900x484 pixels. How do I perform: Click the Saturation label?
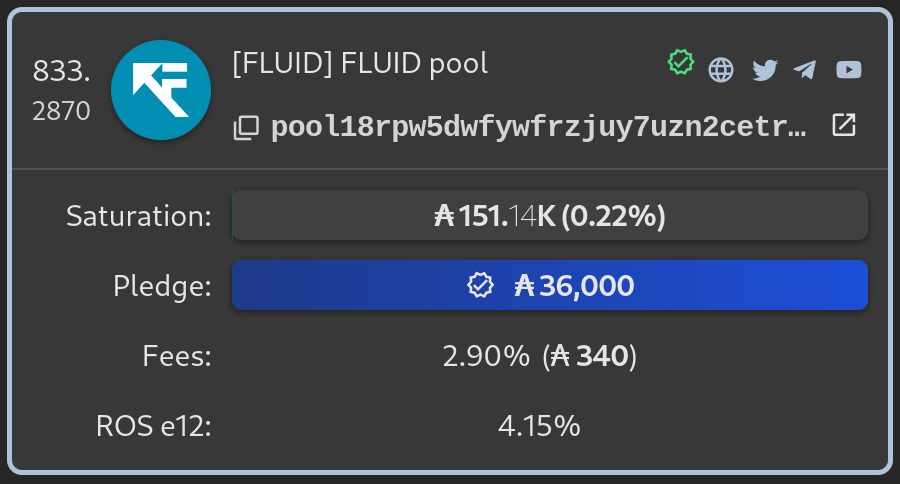(139, 216)
